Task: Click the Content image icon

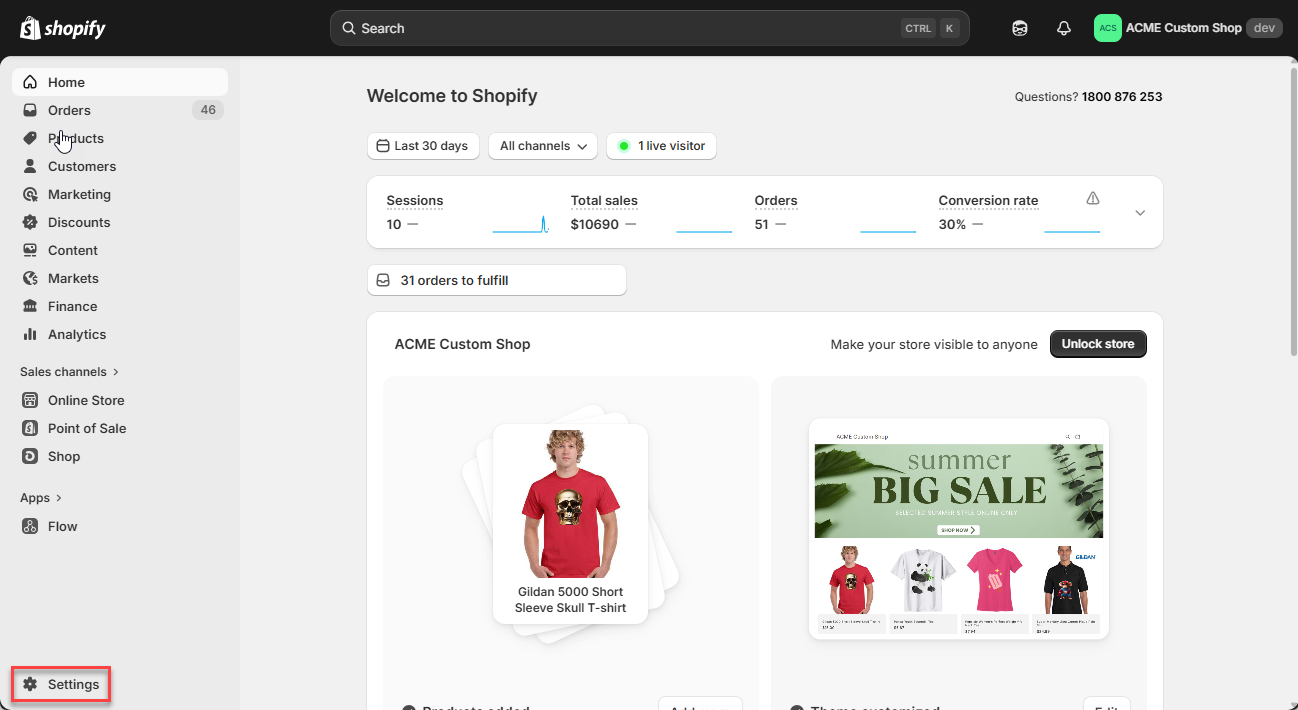Action: click(30, 250)
